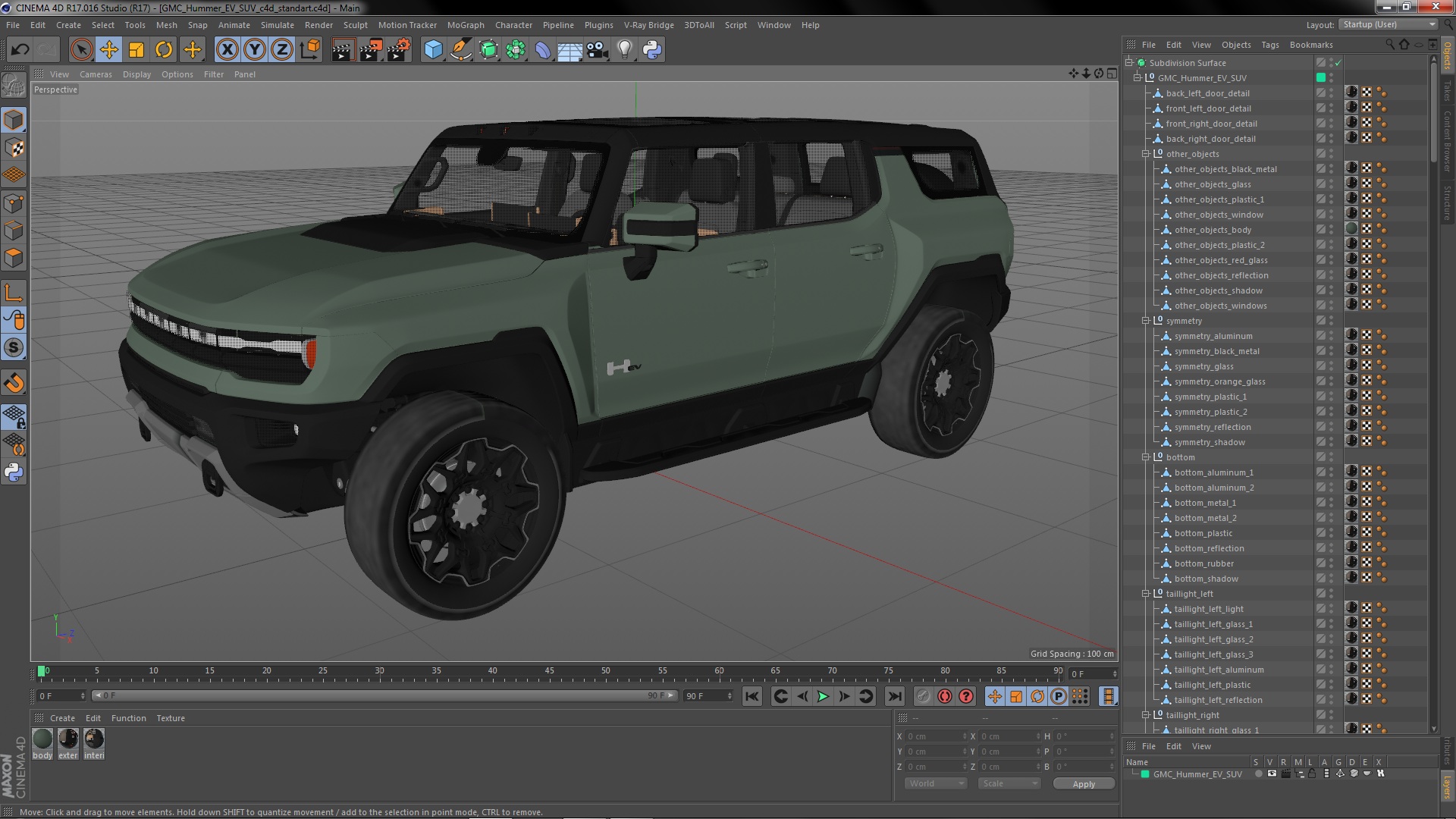
Task: Add a Cube primitive object
Action: [x=433, y=50]
